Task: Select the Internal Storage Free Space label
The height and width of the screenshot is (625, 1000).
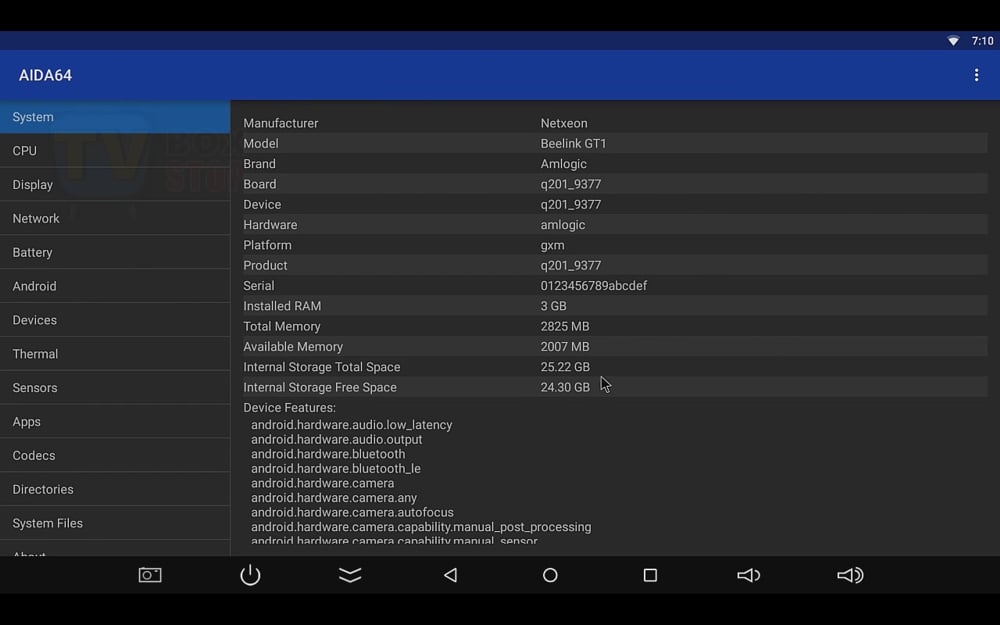Action: (320, 388)
